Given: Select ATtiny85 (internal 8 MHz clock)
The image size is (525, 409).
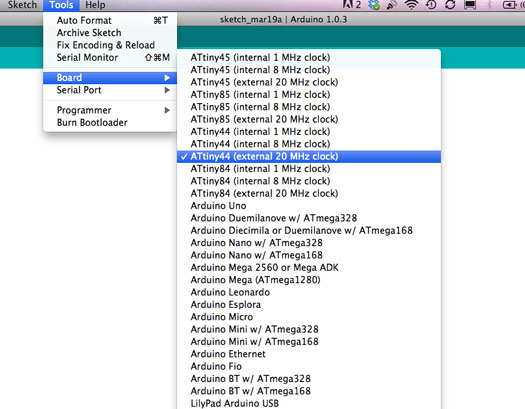Looking at the screenshot, I should tap(309, 107).
